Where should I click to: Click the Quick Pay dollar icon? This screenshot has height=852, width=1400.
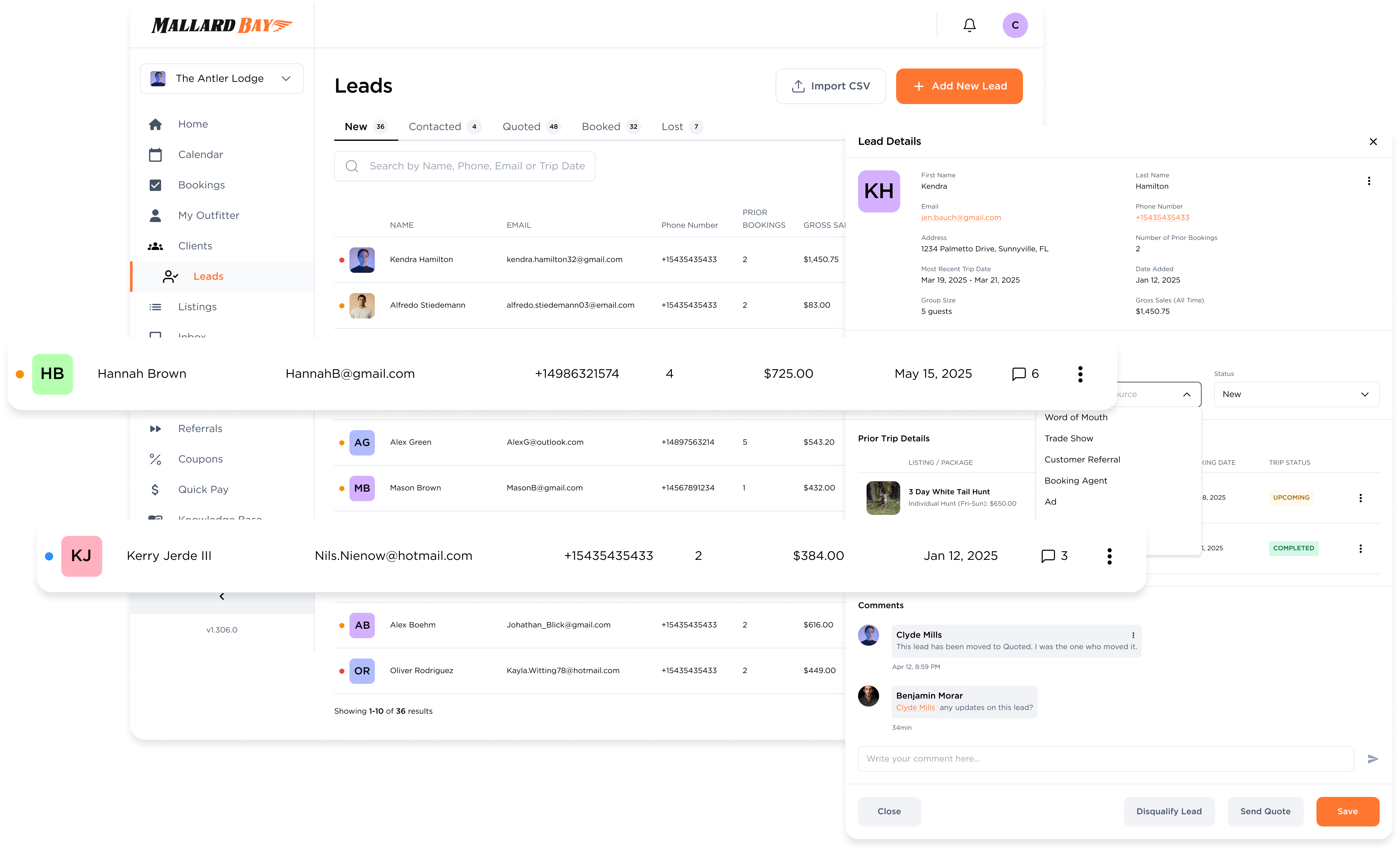point(155,489)
